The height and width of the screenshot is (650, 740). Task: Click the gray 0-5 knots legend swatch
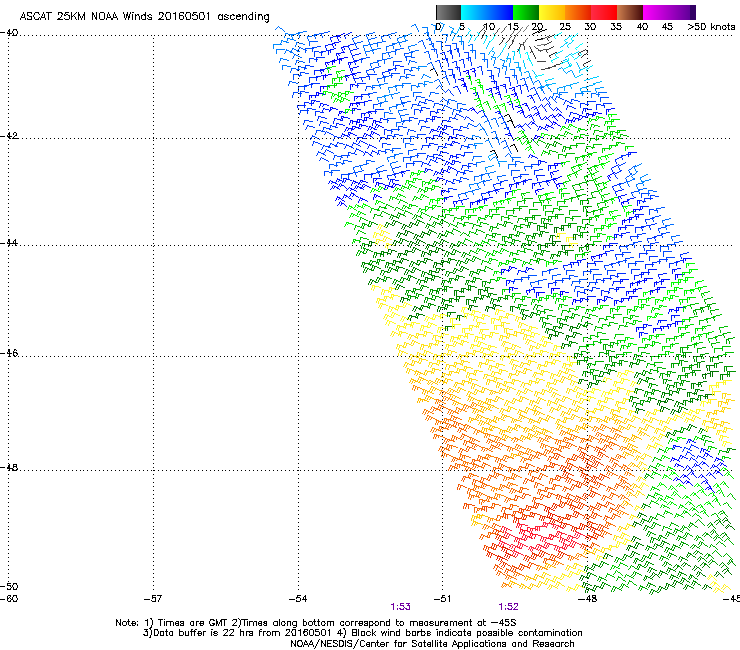click(x=448, y=12)
